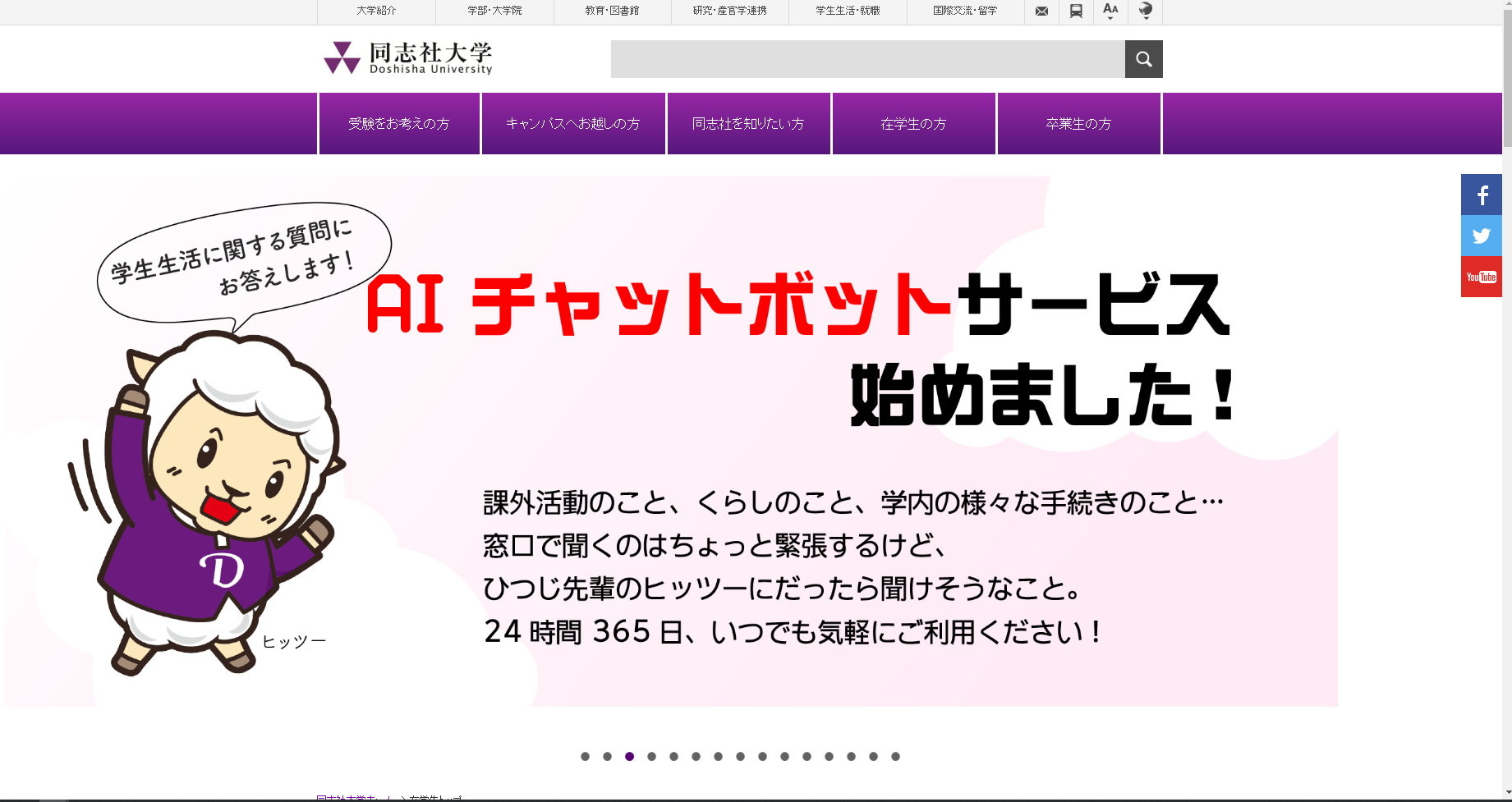Jump to the eighth carousel slide dot
1512x802 pixels.
[740, 757]
